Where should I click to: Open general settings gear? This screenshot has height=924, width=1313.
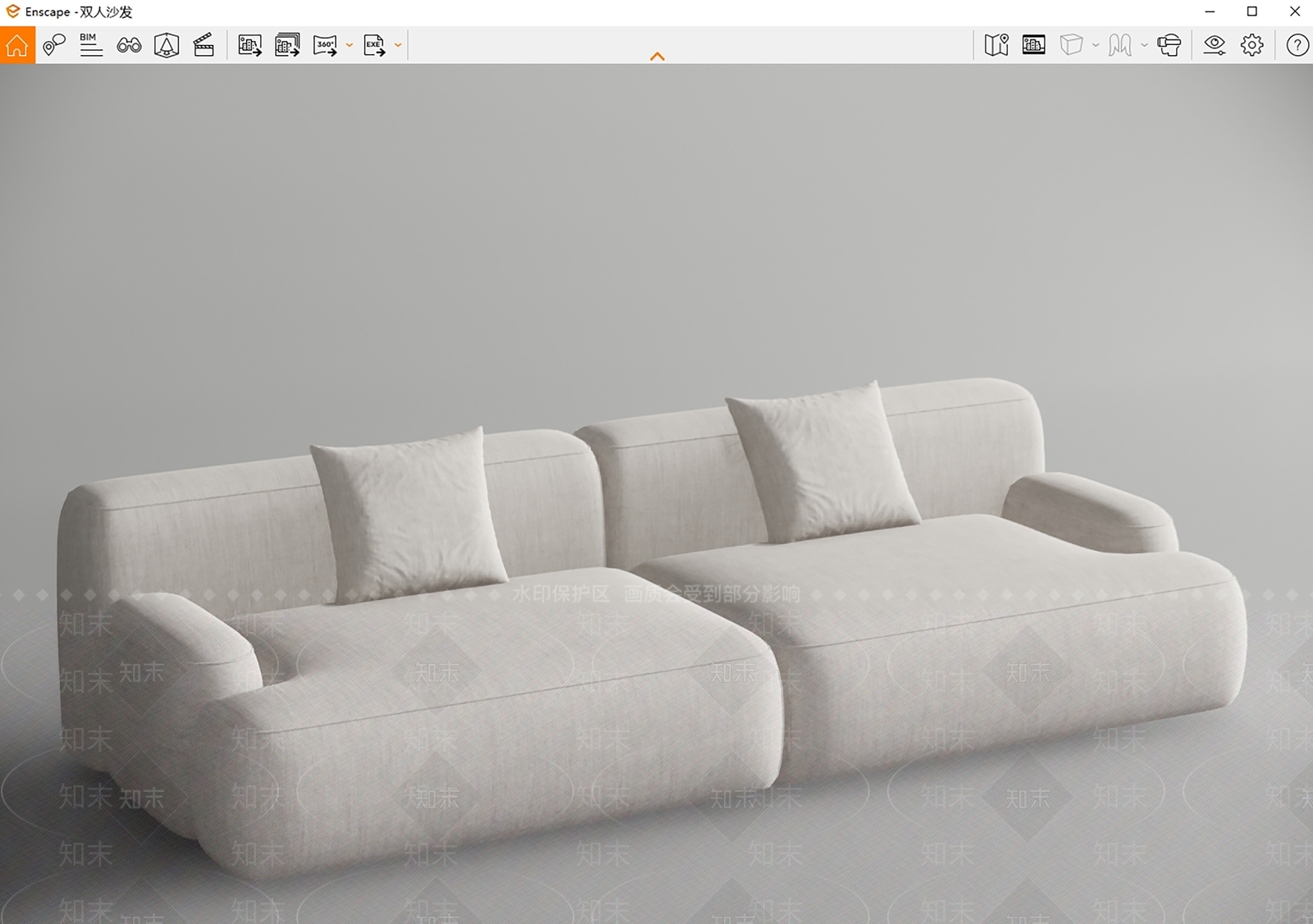1252,45
